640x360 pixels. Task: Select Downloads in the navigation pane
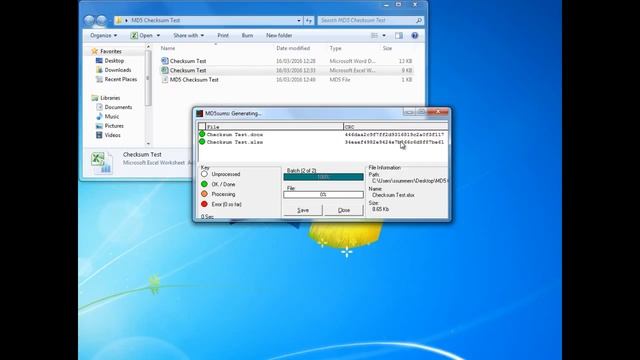pos(118,70)
